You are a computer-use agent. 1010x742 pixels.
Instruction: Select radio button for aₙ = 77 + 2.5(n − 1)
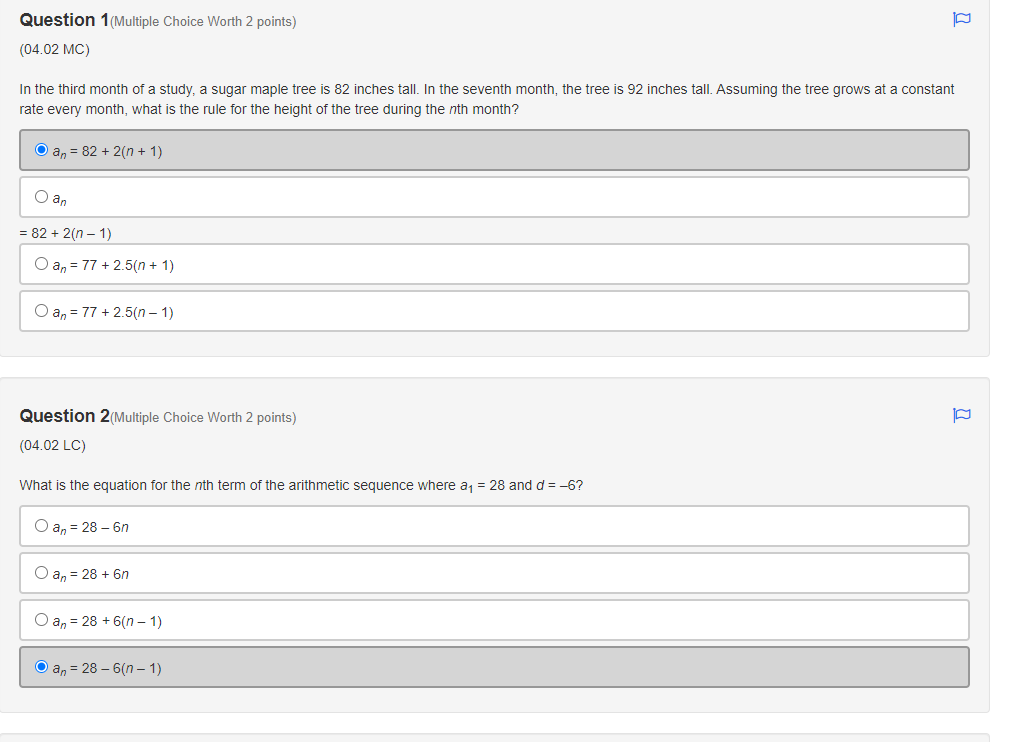(x=42, y=310)
